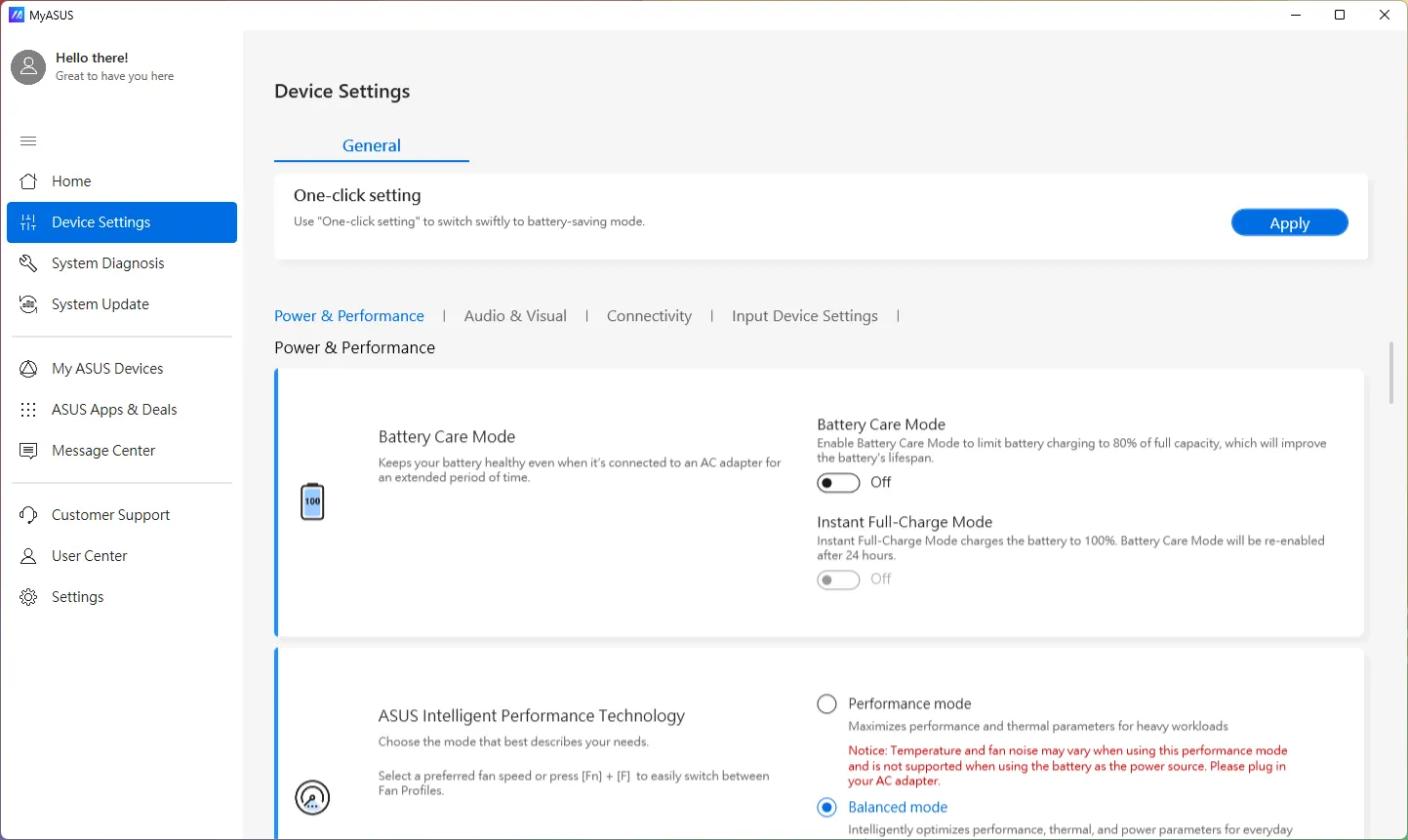The width and height of the screenshot is (1408, 840).
Task: Select Balanced mode radio button
Action: pyautogui.click(x=826, y=807)
